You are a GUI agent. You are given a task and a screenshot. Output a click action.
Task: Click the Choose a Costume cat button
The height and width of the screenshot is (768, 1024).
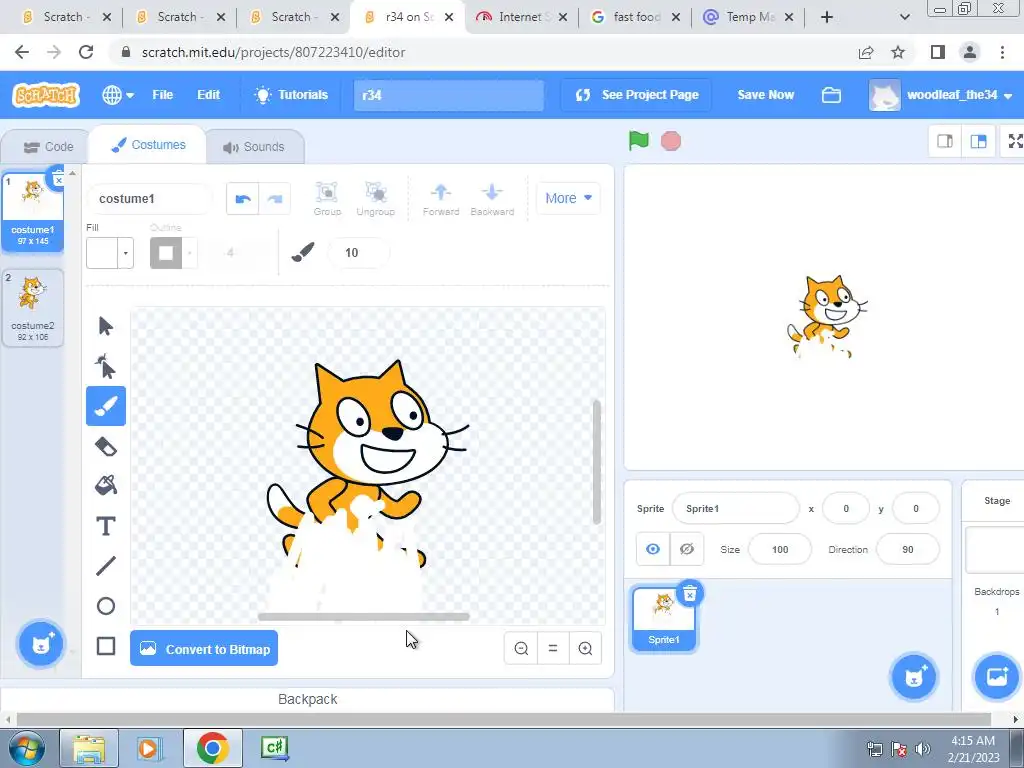(x=40, y=644)
